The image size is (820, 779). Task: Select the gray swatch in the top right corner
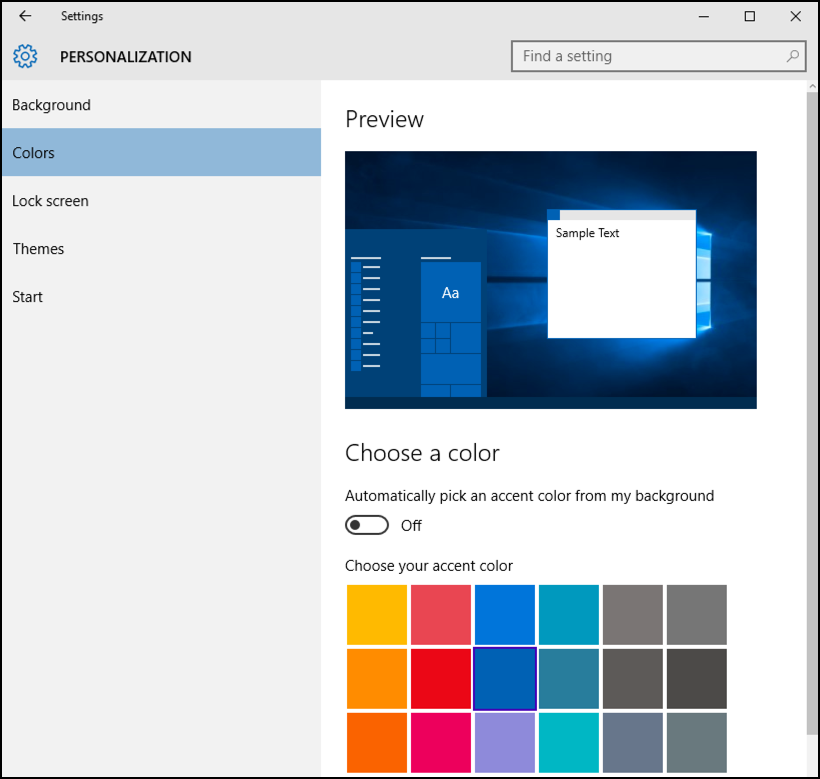696,614
